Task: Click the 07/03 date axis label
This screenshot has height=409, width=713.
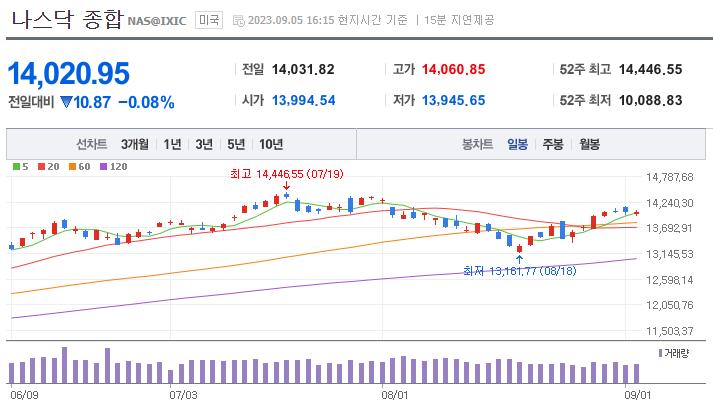Action: 183,395
